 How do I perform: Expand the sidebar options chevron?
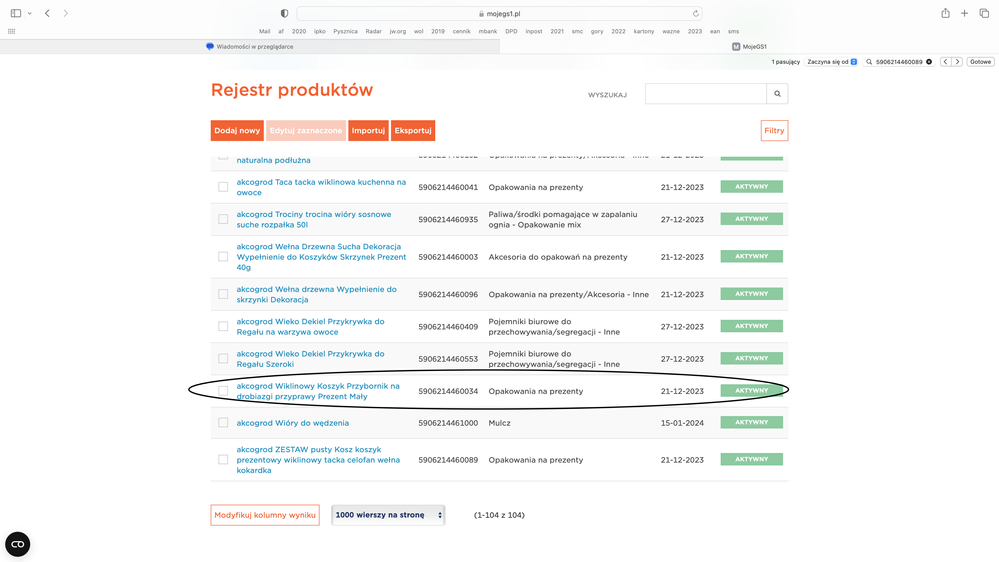click(30, 13)
